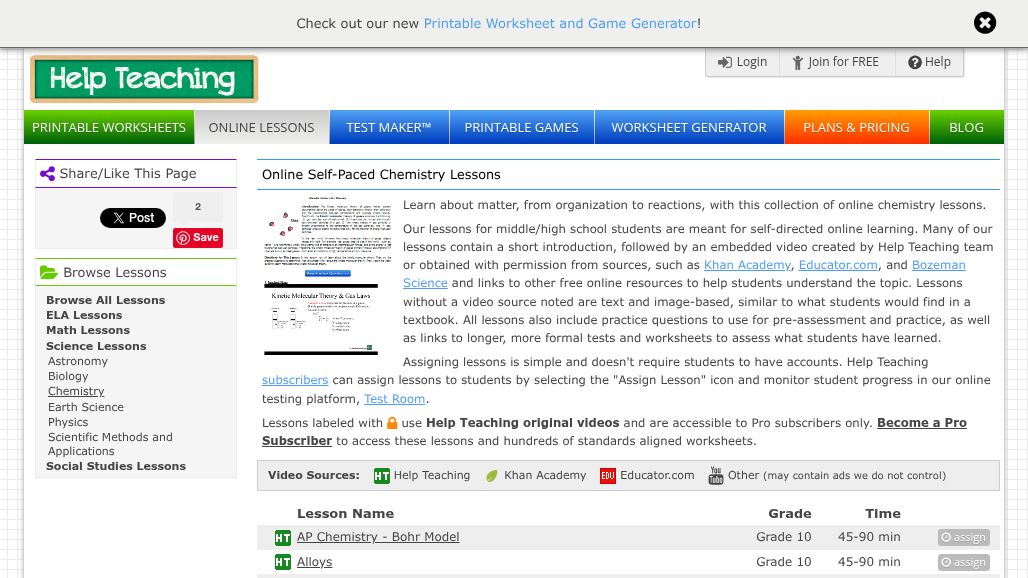
Task: Go to Printable Games tab
Action: point(522,127)
